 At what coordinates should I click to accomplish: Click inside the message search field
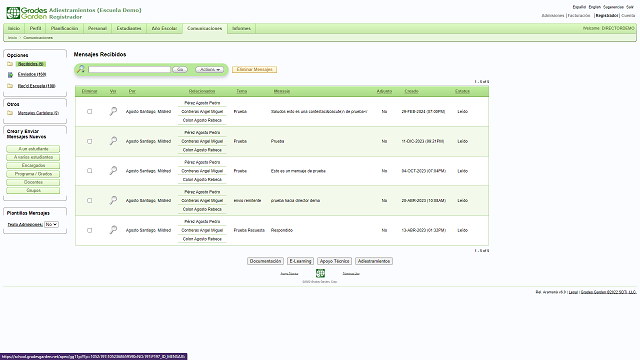(x=129, y=70)
